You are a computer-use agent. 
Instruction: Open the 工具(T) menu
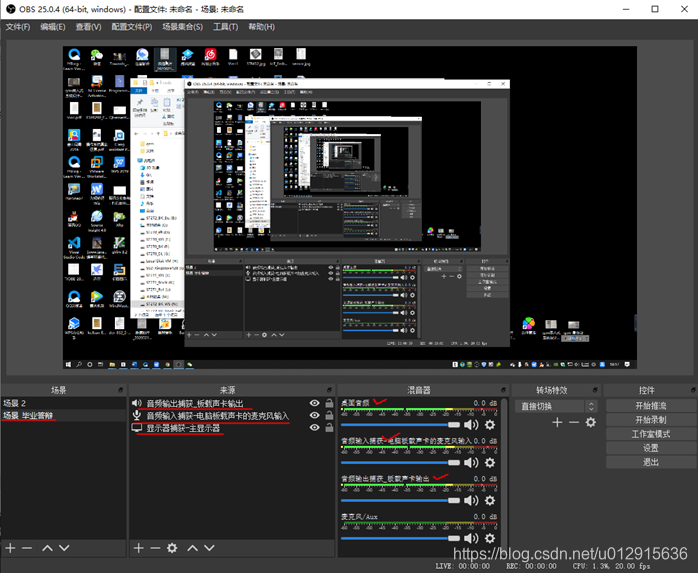(225, 27)
